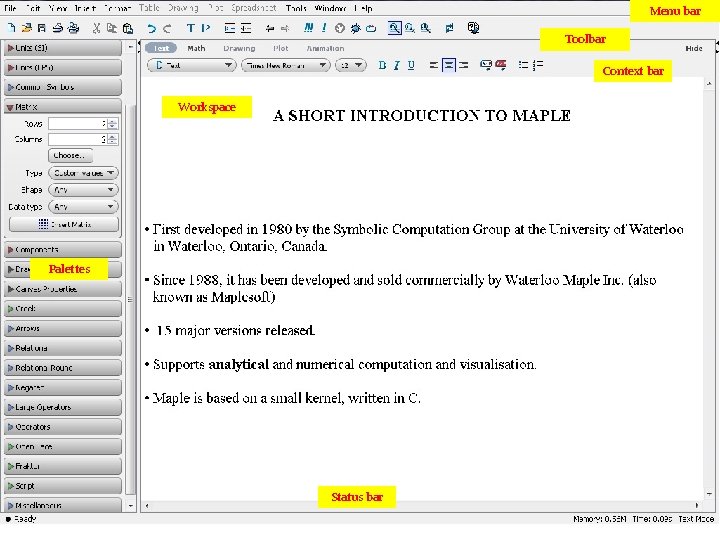720x540 pixels.
Task: Click the document title A SHORT INTRODUCTION TO MAPLE
Action: (422, 116)
